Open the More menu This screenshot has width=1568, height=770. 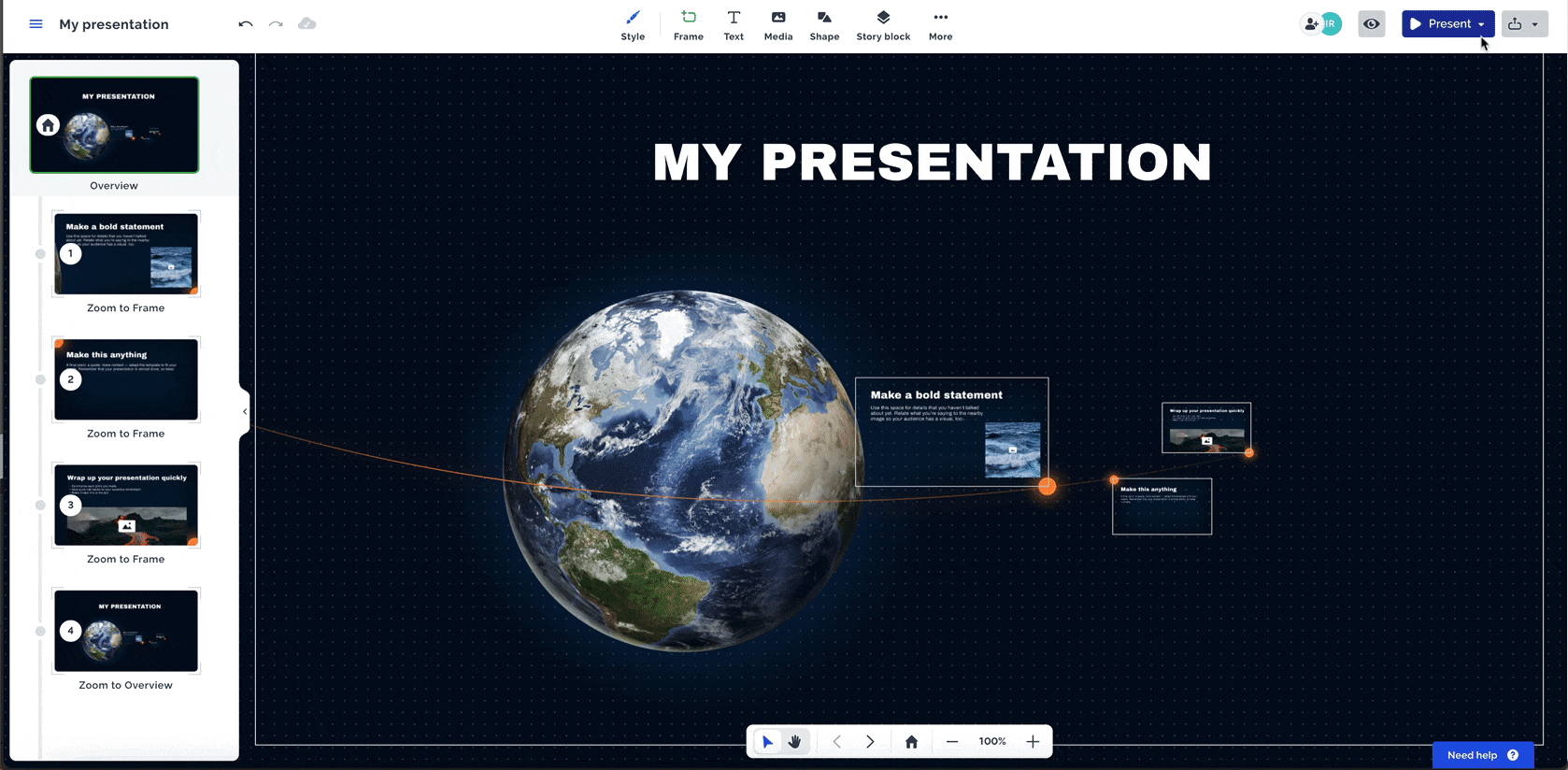(x=940, y=25)
